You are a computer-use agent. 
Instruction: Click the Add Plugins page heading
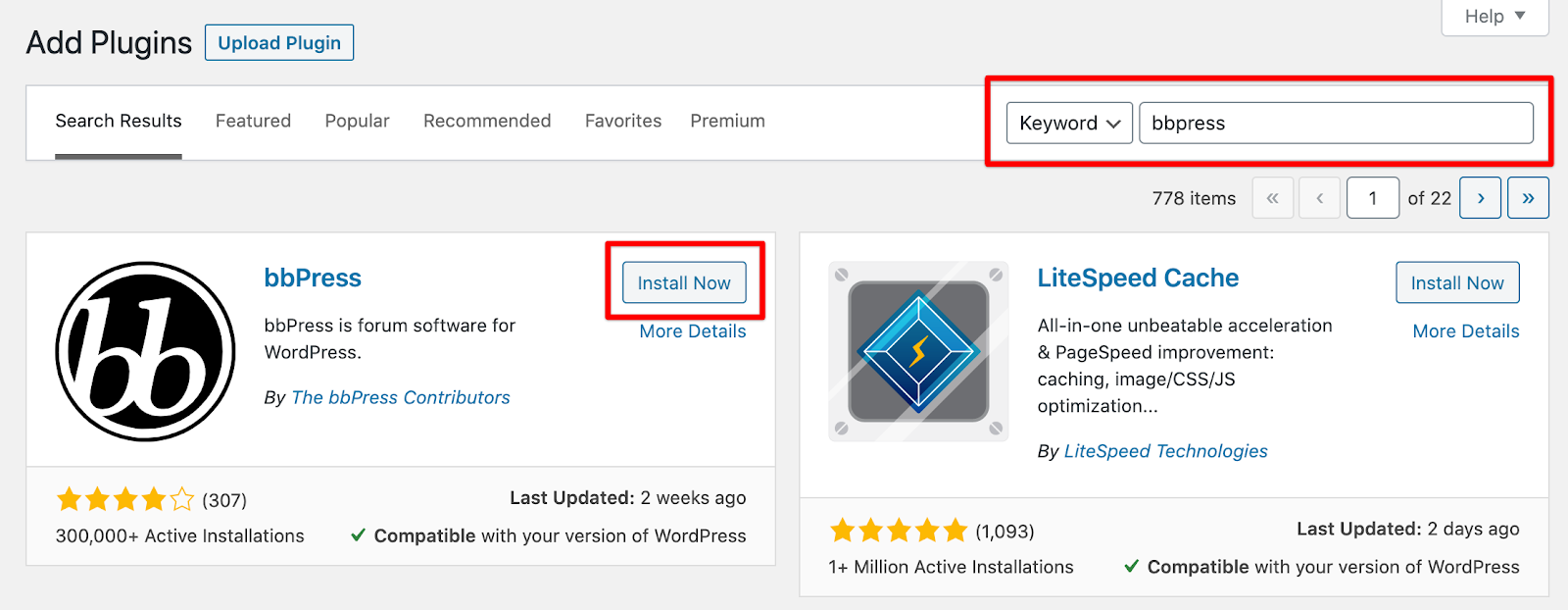pos(109,43)
